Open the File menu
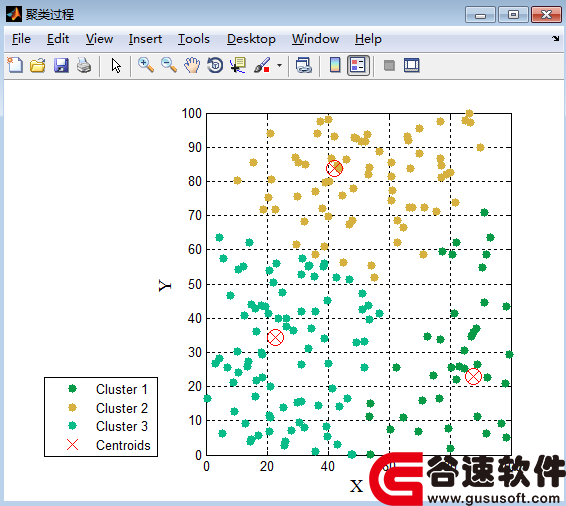The height and width of the screenshot is (506, 566). pos(21,39)
